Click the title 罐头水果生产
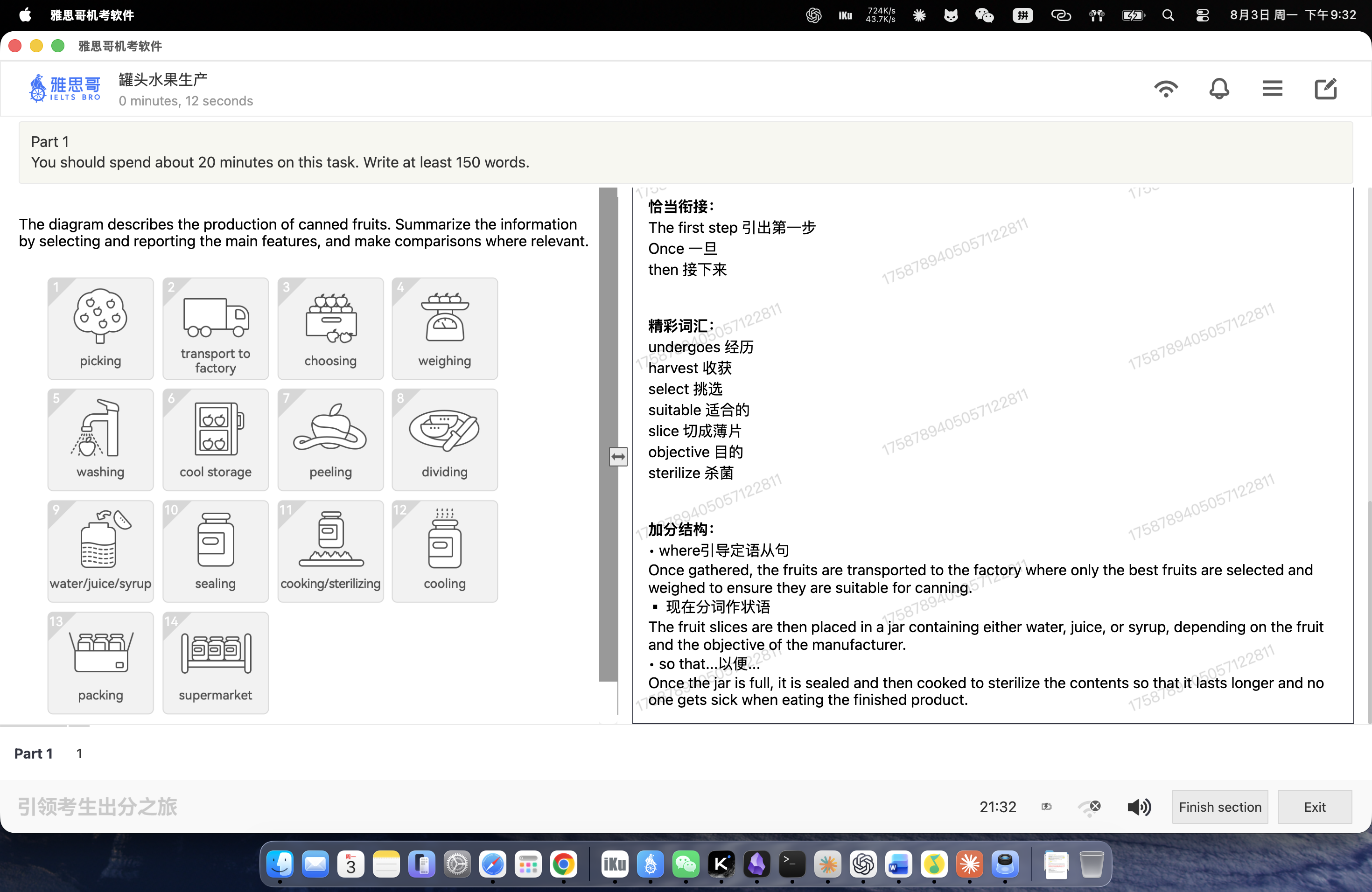1372x892 pixels. click(x=163, y=79)
